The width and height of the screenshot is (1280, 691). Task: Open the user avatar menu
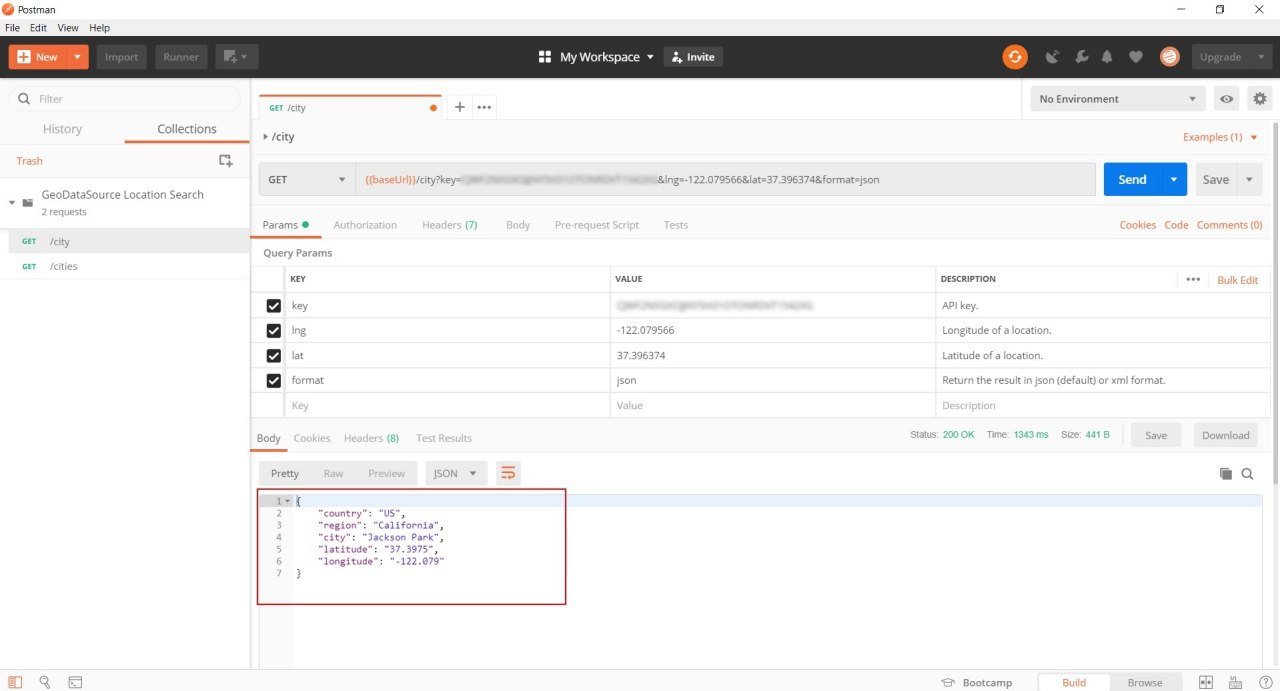point(1169,57)
